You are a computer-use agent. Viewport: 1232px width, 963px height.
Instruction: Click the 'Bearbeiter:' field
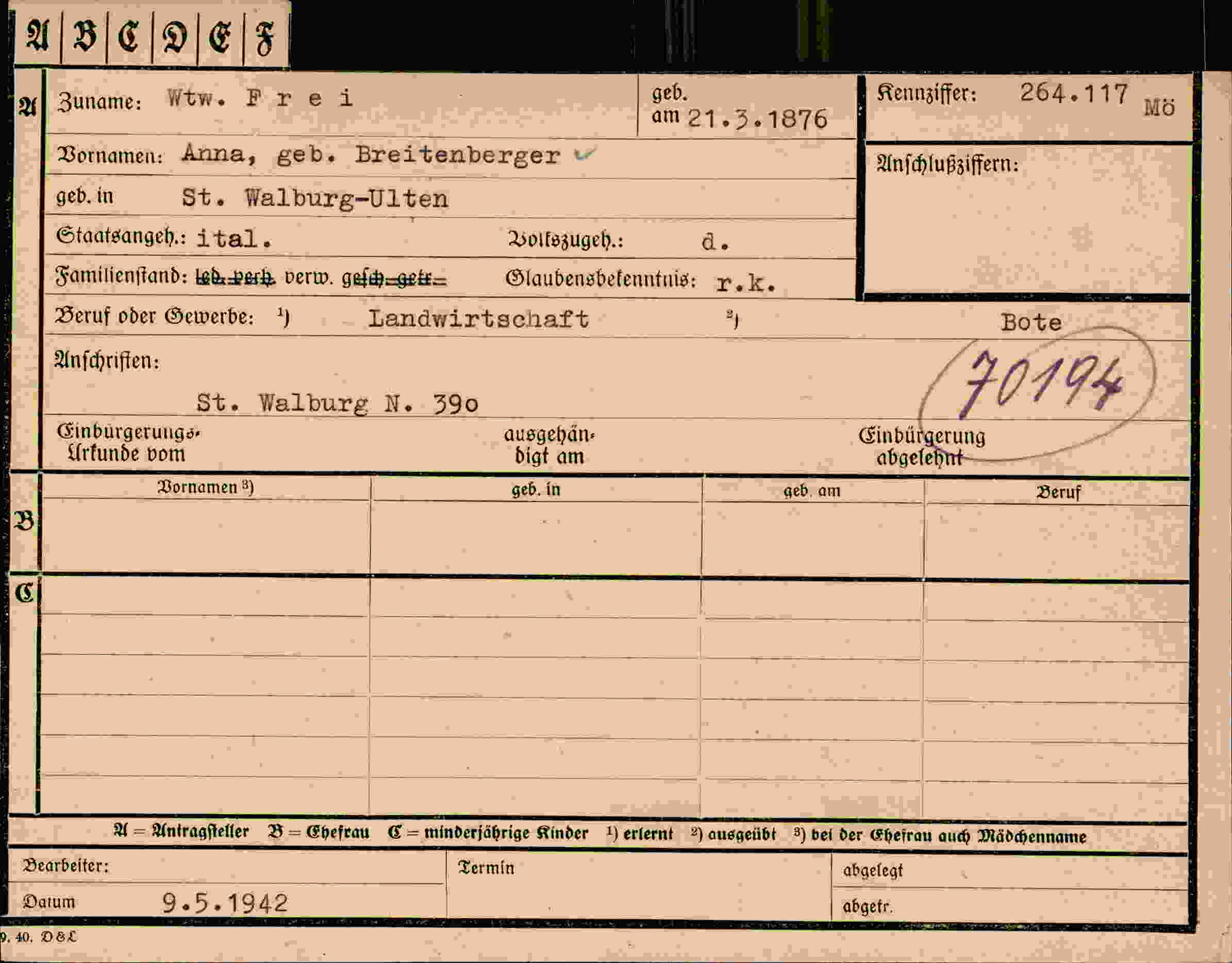click(227, 866)
